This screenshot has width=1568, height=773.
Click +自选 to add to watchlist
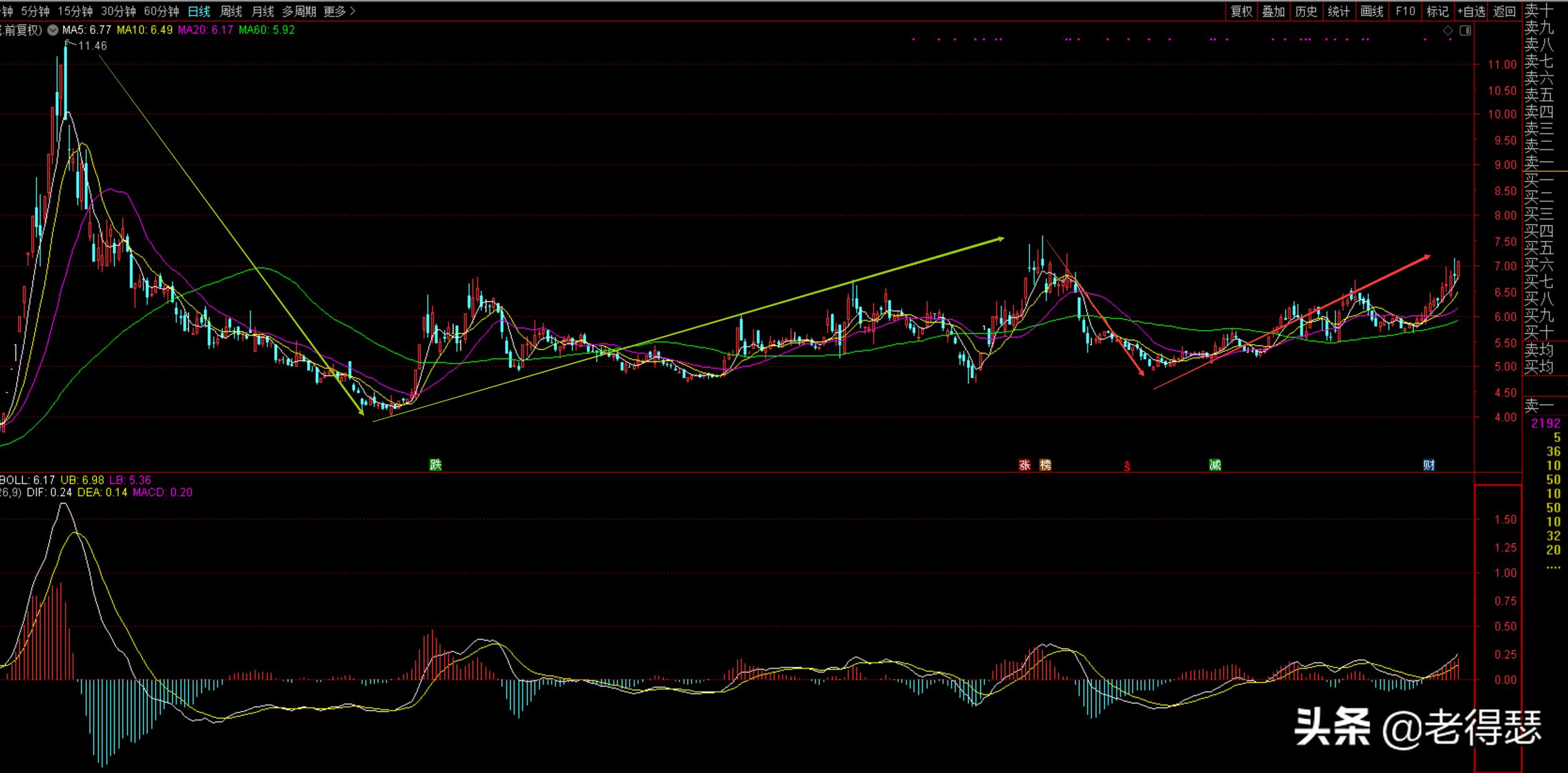(x=1470, y=11)
